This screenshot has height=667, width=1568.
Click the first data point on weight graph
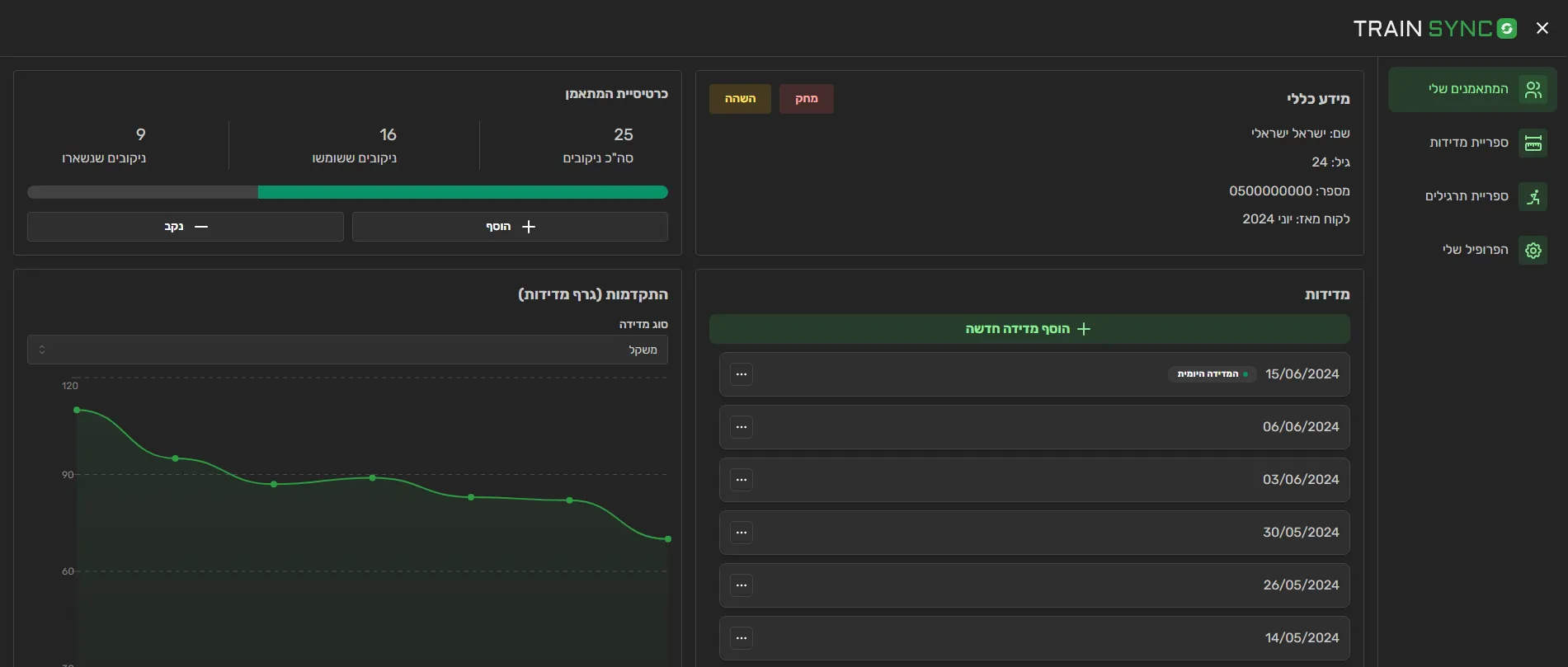tap(77, 410)
